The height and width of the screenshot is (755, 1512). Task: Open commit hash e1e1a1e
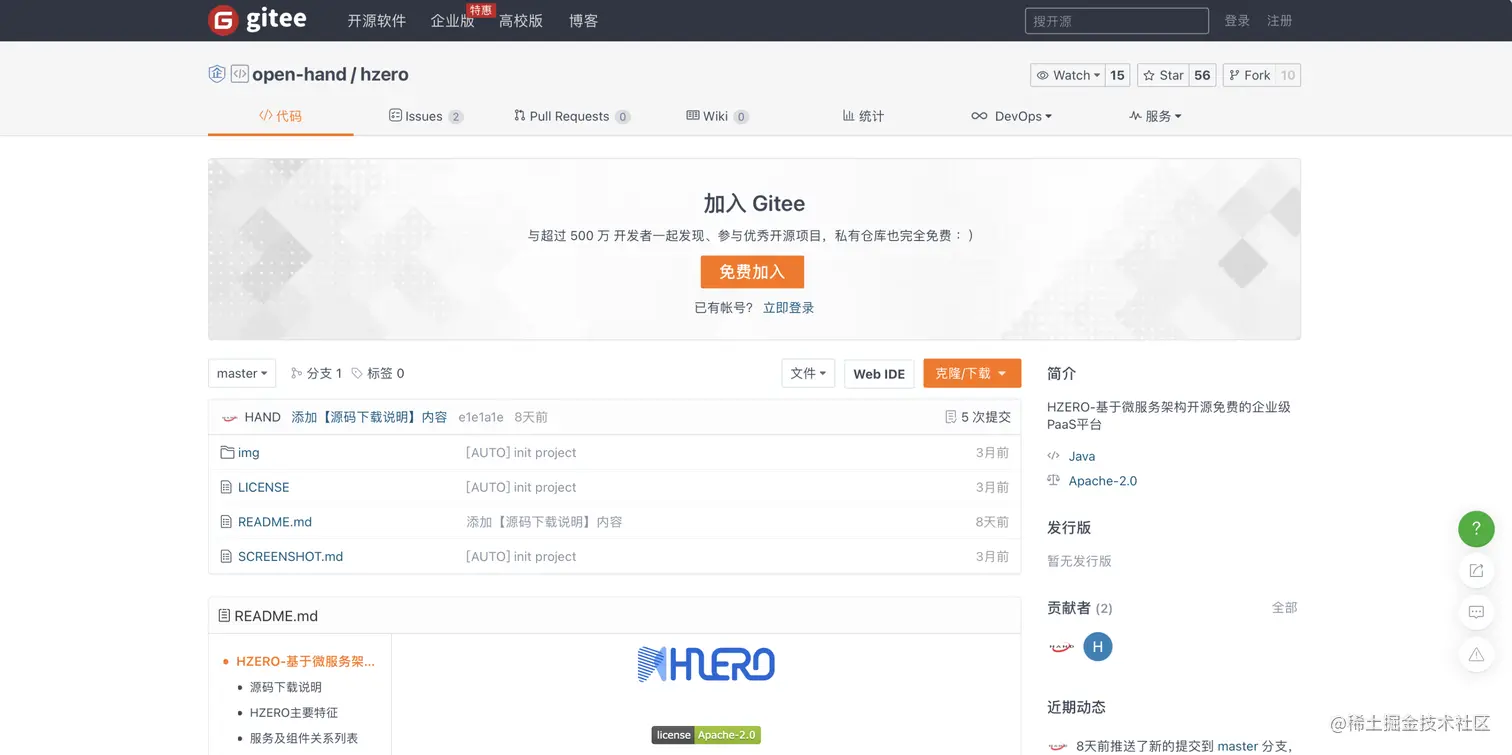481,417
